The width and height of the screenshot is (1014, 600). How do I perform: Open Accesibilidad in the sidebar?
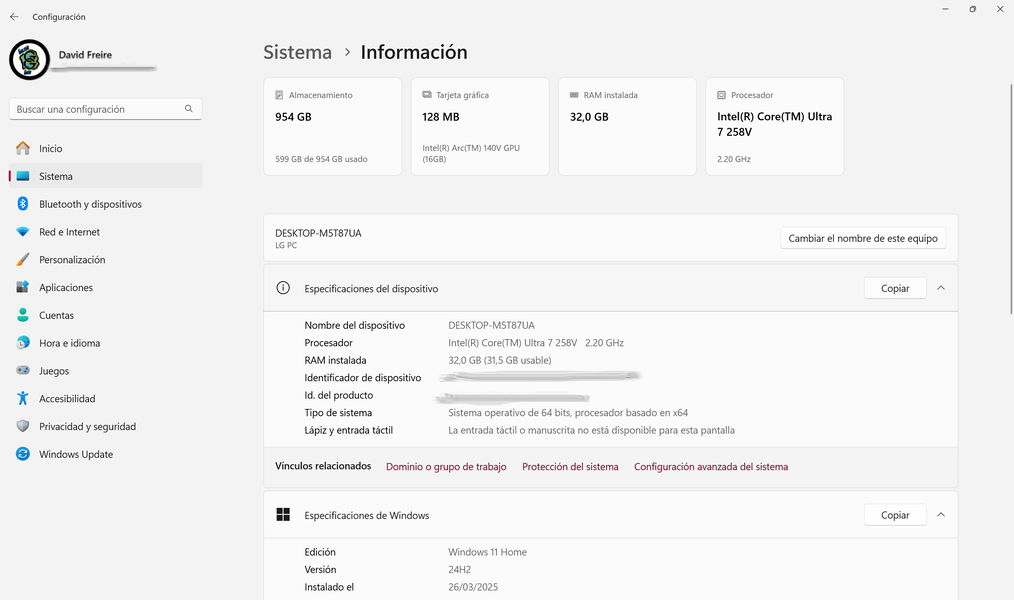(105, 398)
